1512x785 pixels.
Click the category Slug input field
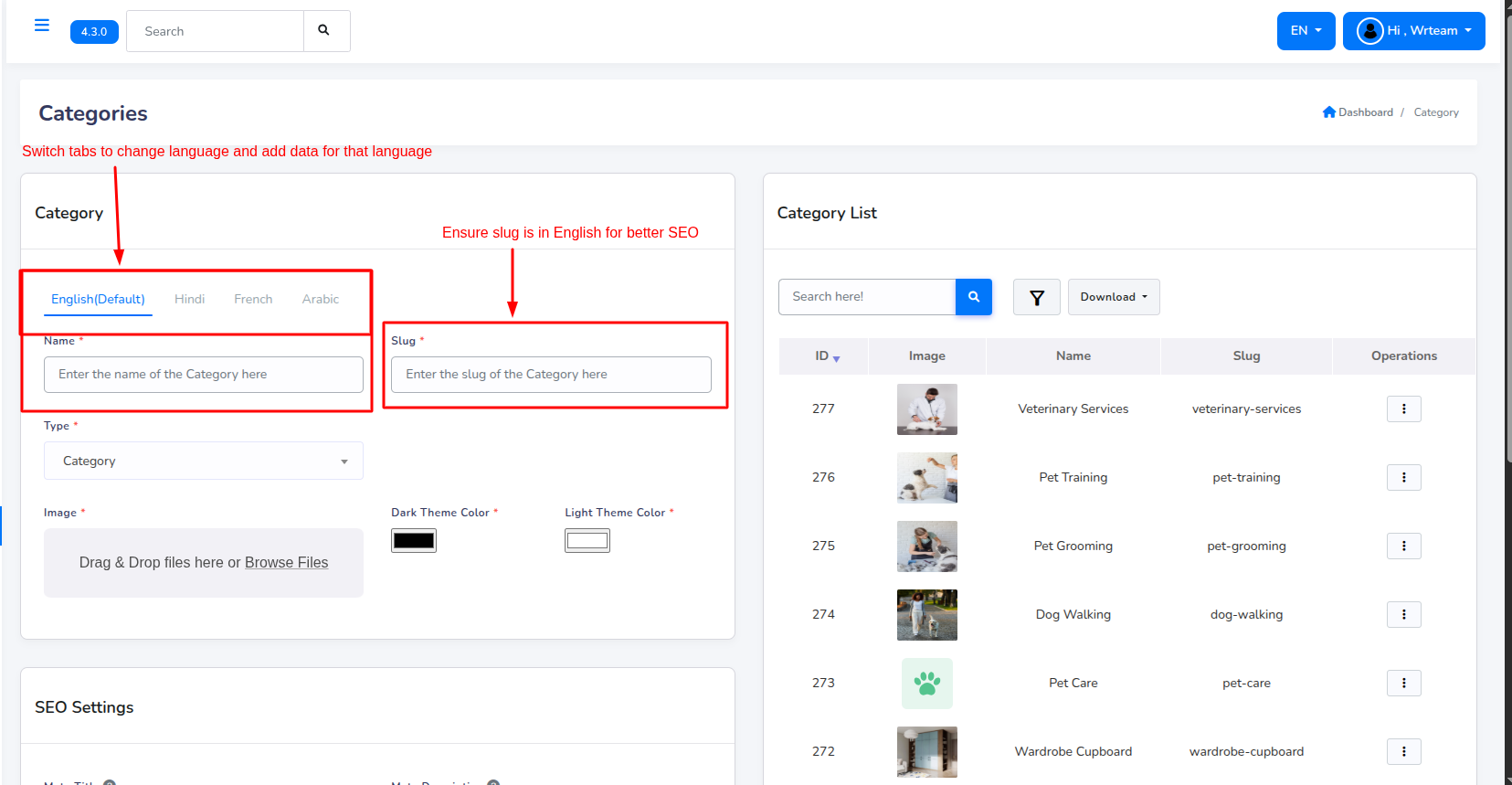click(550, 375)
